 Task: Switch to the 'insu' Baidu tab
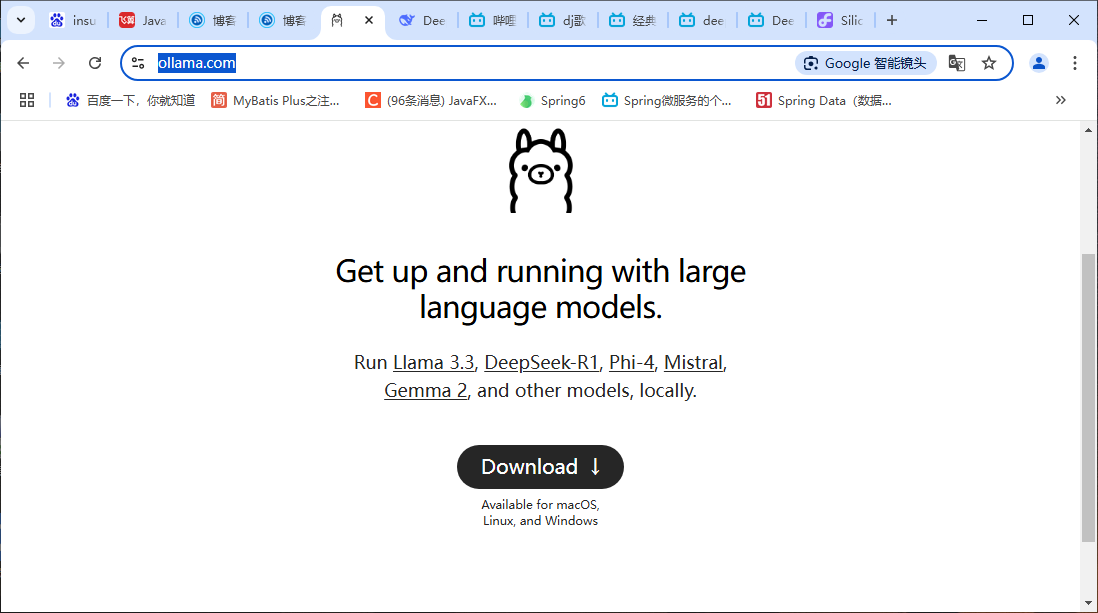(74, 20)
